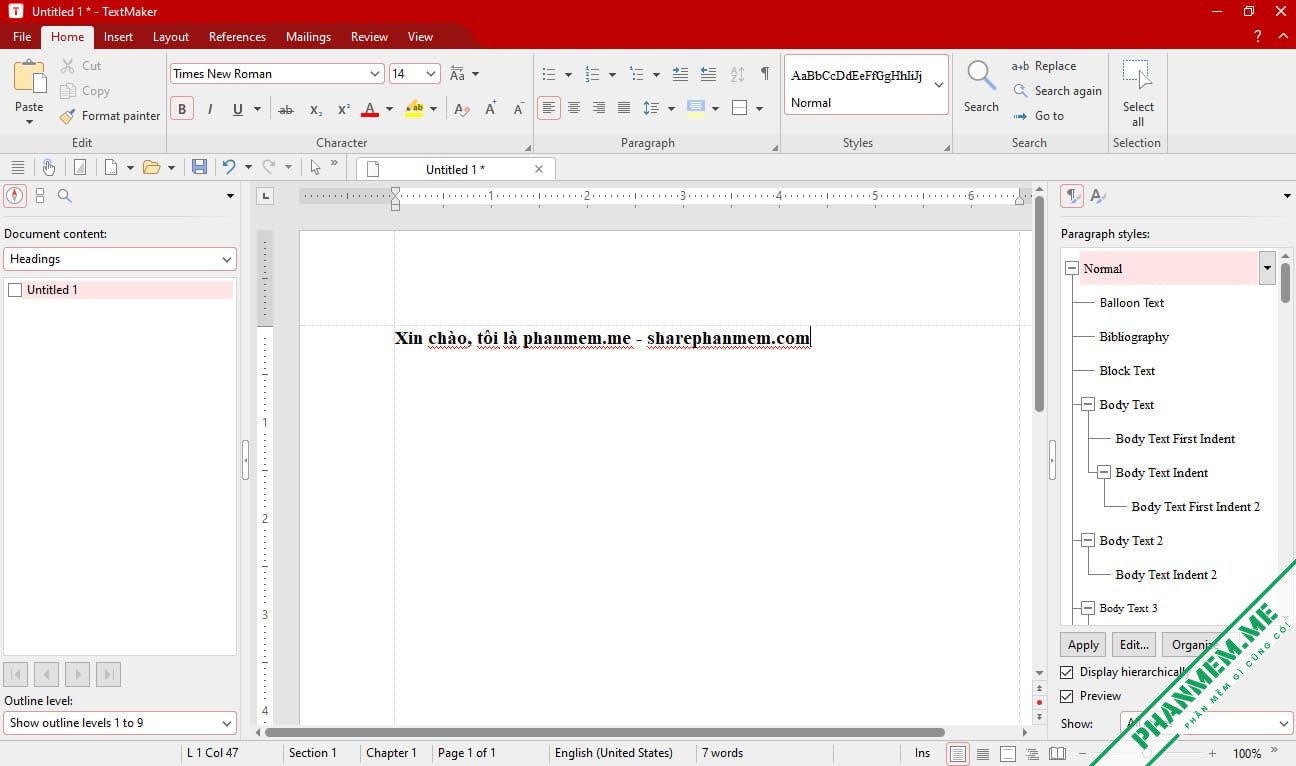1296x766 pixels.
Task: Apply strikethrough to text
Action: click(286, 109)
